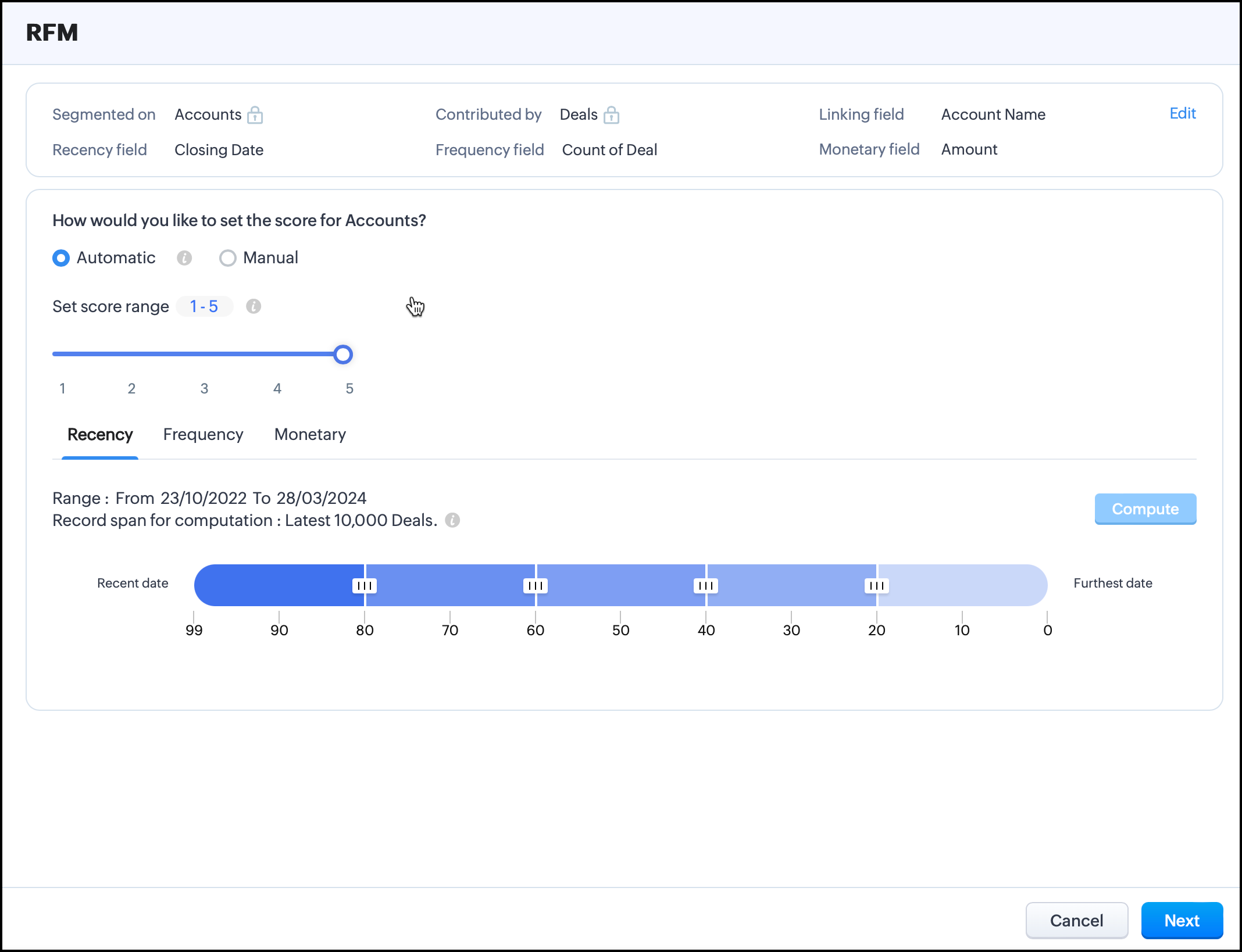Switch to the Monetary tab
The width and height of the screenshot is (1242, 952).
(310, 435)
